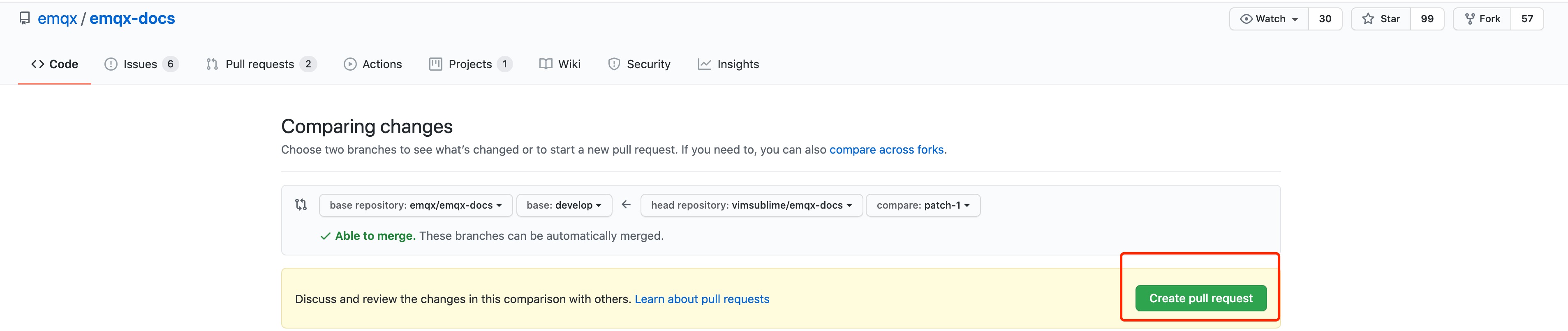Click the repository book icon beside emqx
Screen dimensions: 1568x331
(x=24, y=18)
